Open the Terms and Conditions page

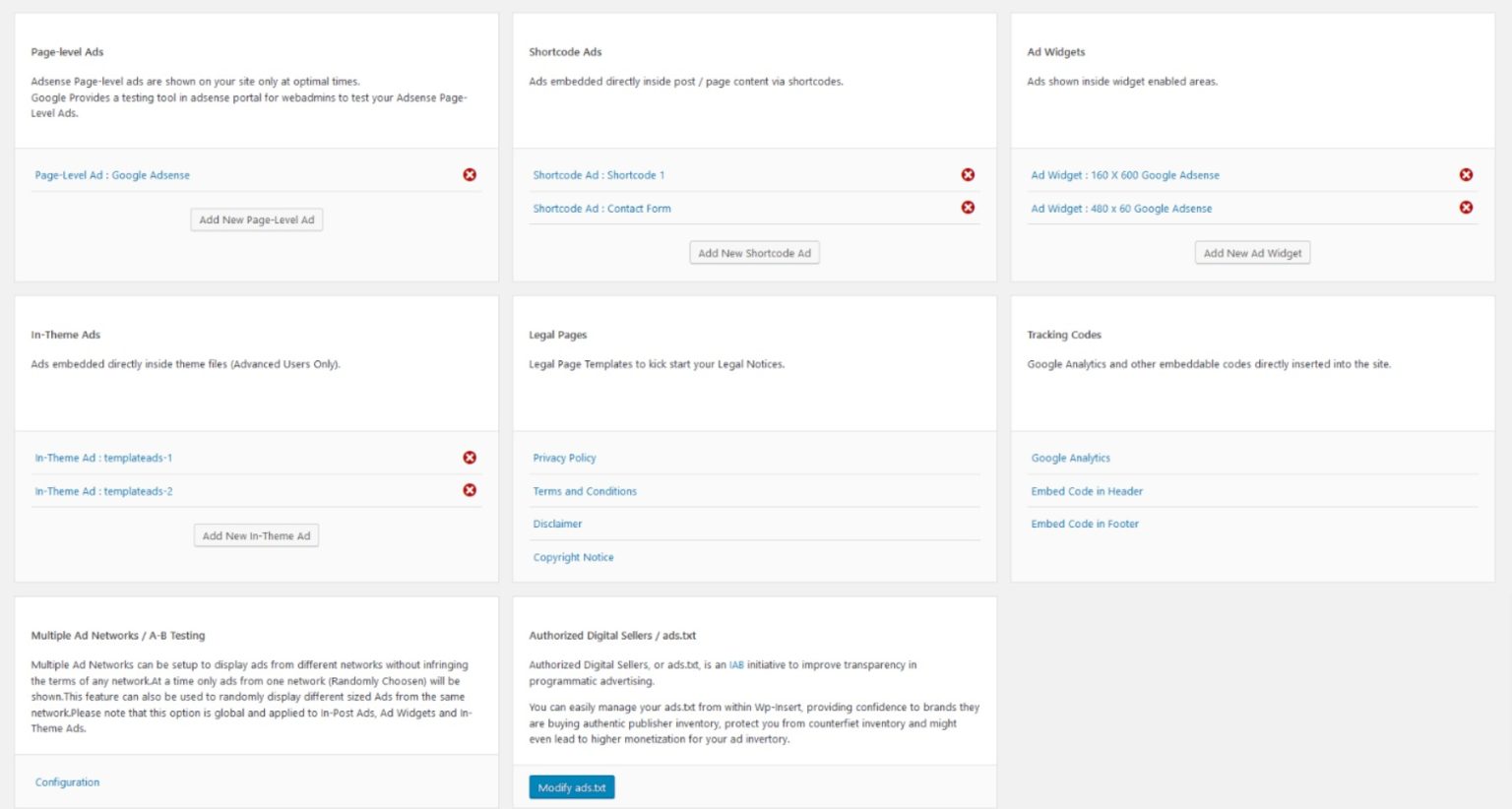click(585, 490)
